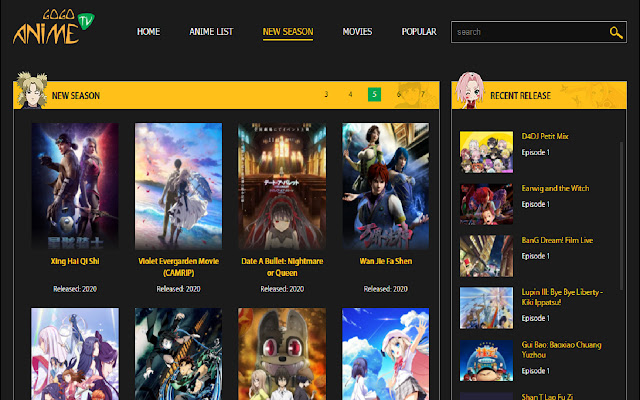Open second-row Demon Slayer train poster
This screenshot has width=640, height=400.
[178, 354]
